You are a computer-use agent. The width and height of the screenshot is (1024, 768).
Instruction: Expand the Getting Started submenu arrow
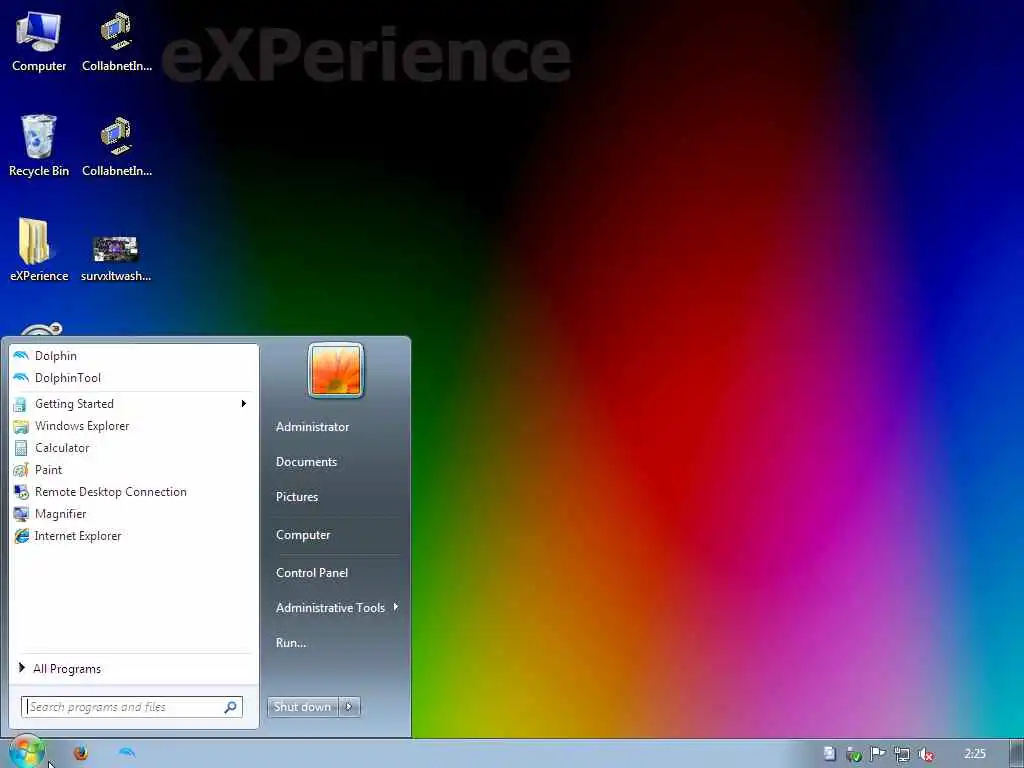point(244,404)
